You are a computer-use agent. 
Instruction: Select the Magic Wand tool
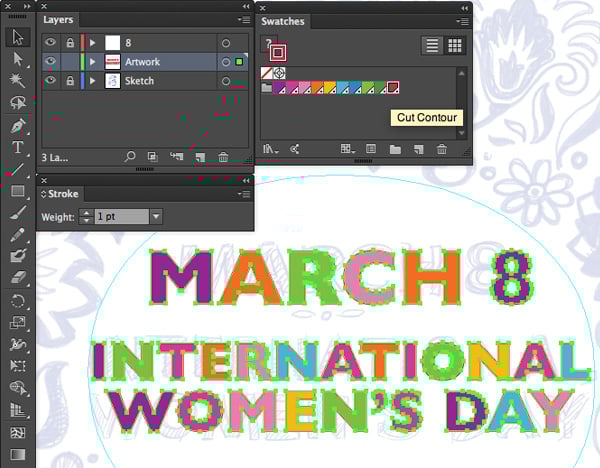coord(18,80)
